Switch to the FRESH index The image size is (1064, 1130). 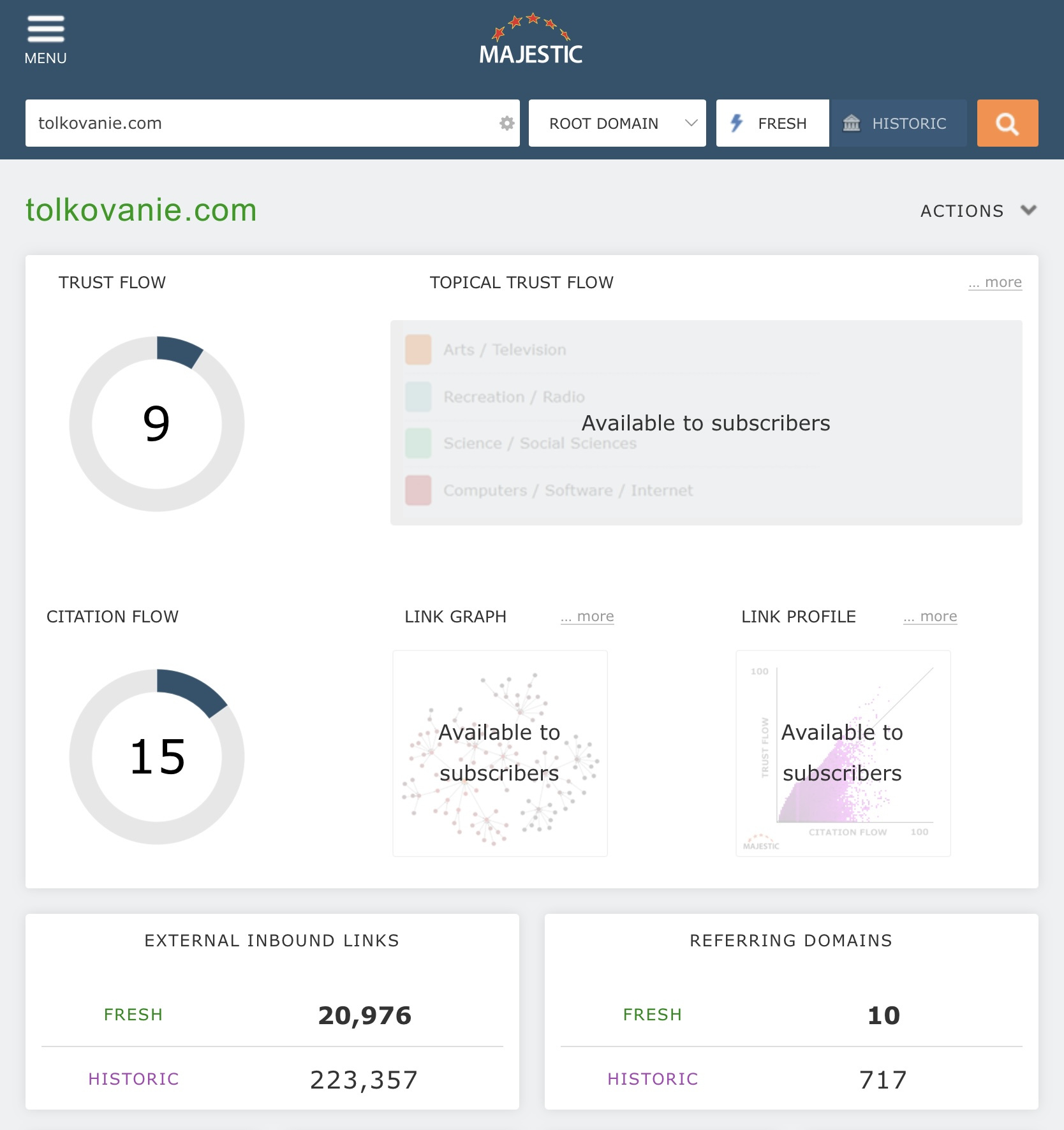[x=772, y=123]
